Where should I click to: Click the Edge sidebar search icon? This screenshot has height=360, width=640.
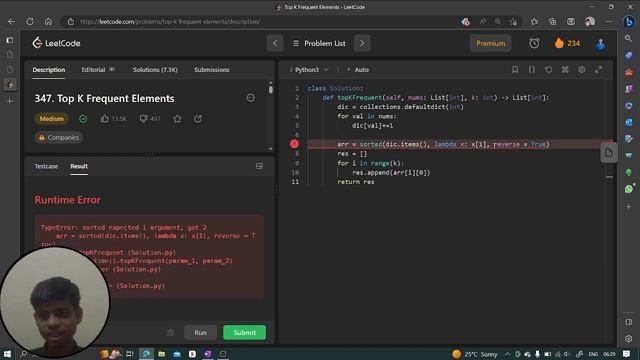[x=629, y=38]
